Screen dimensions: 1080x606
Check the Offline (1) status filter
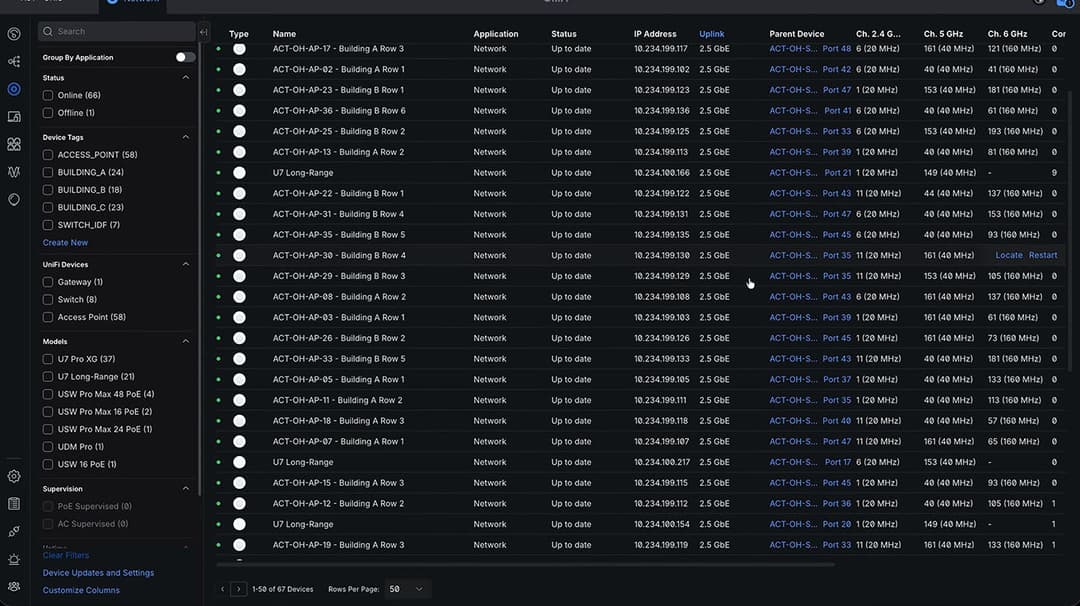48,113
